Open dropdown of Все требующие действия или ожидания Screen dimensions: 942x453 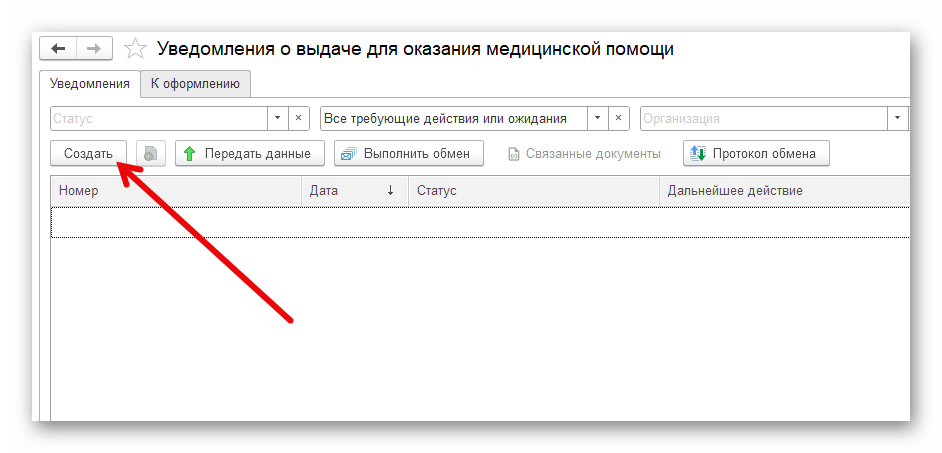pos(597,118)
